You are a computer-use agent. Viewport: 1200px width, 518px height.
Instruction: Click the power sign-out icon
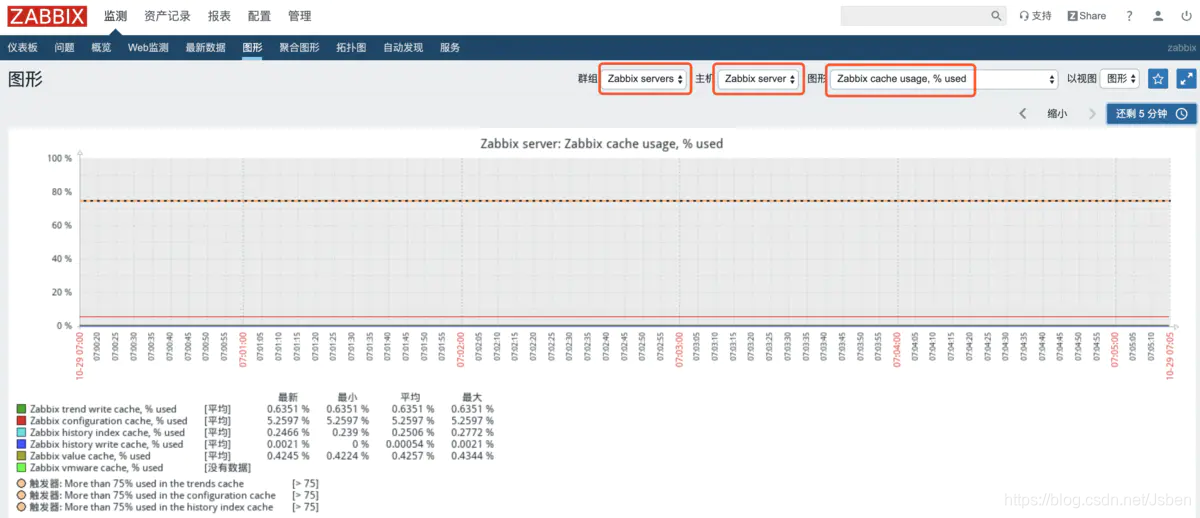[1186, 16]
